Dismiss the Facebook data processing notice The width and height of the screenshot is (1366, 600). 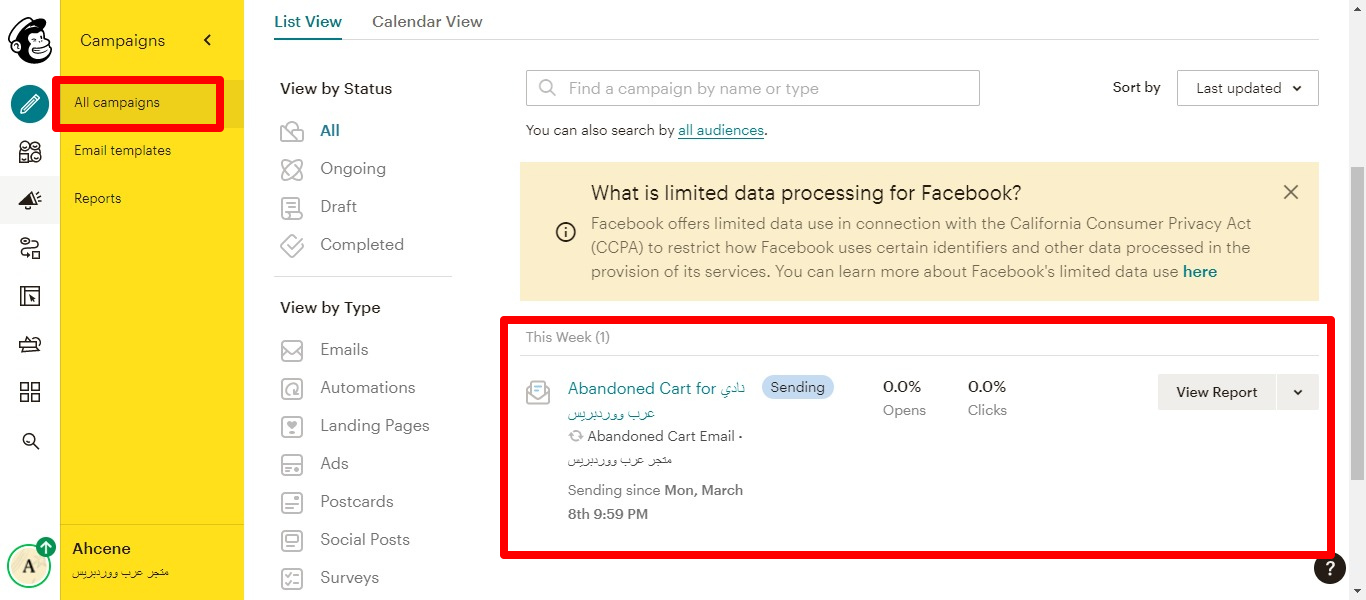1291,192
